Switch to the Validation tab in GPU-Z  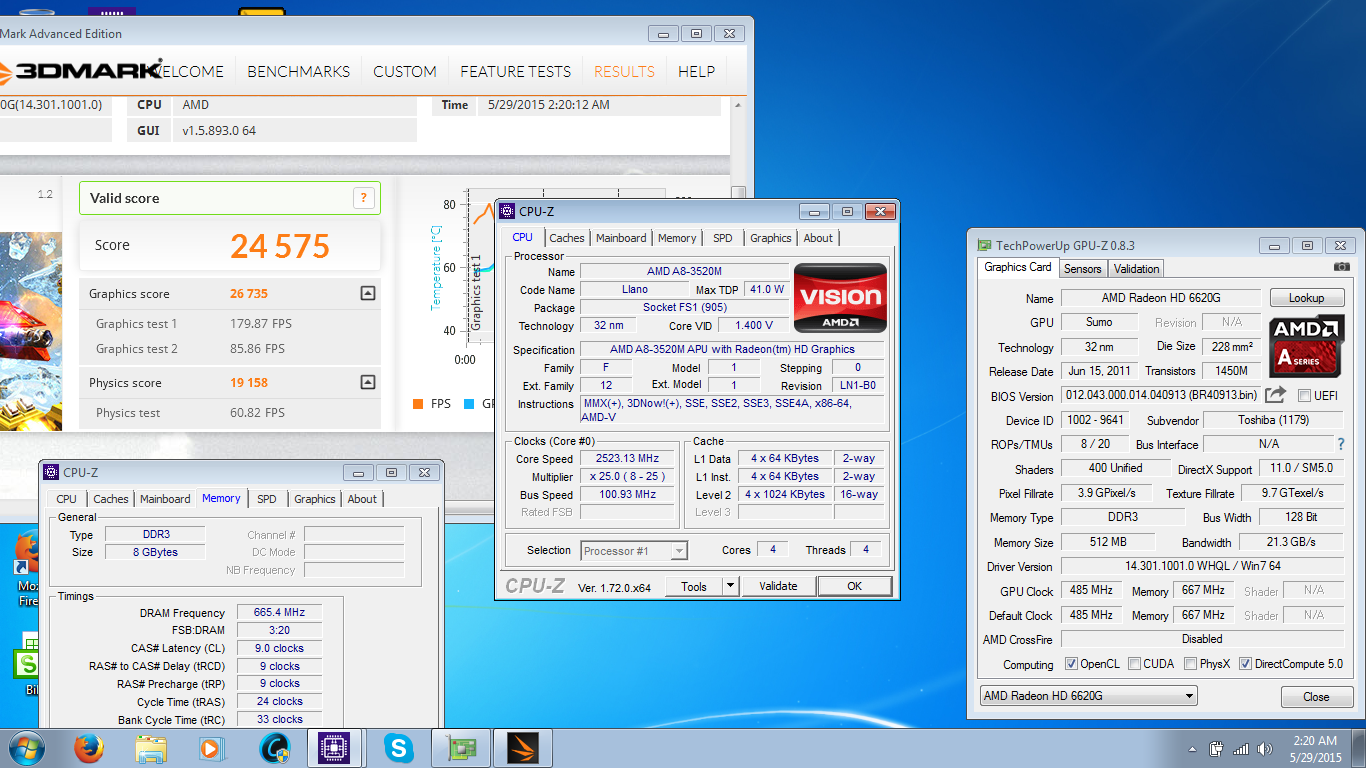[x=1136, y=268]
